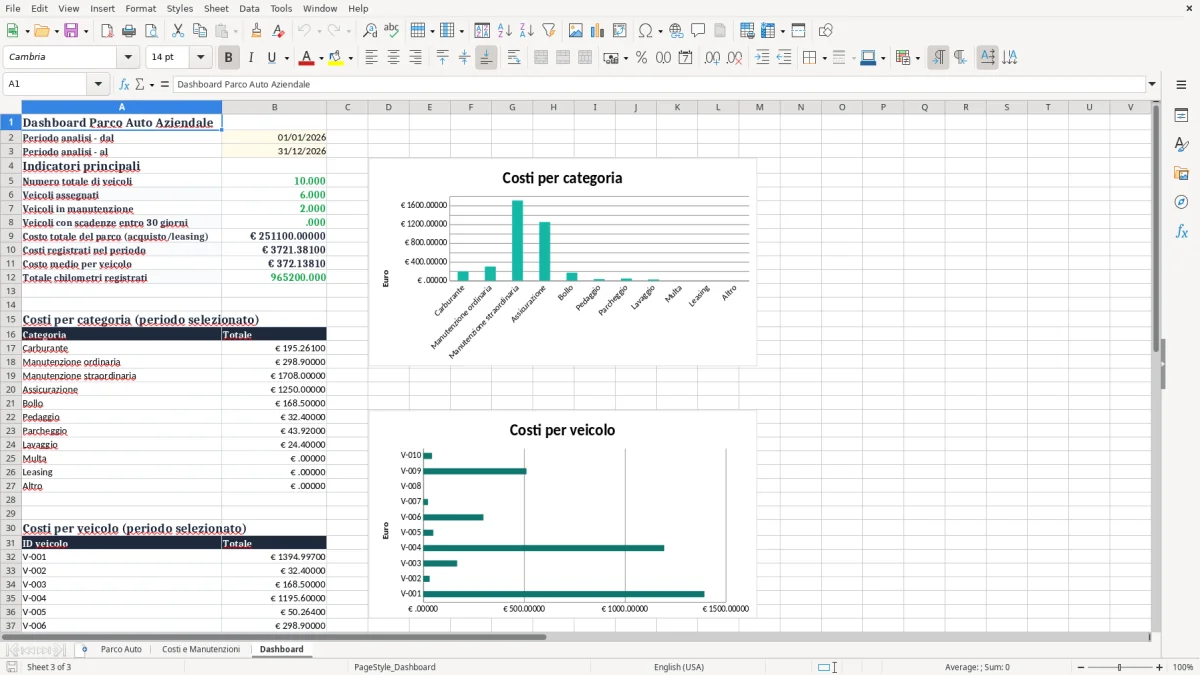Click the 100% zoom level
This screenshot has height=675, width=1200.
(1183, 667)
